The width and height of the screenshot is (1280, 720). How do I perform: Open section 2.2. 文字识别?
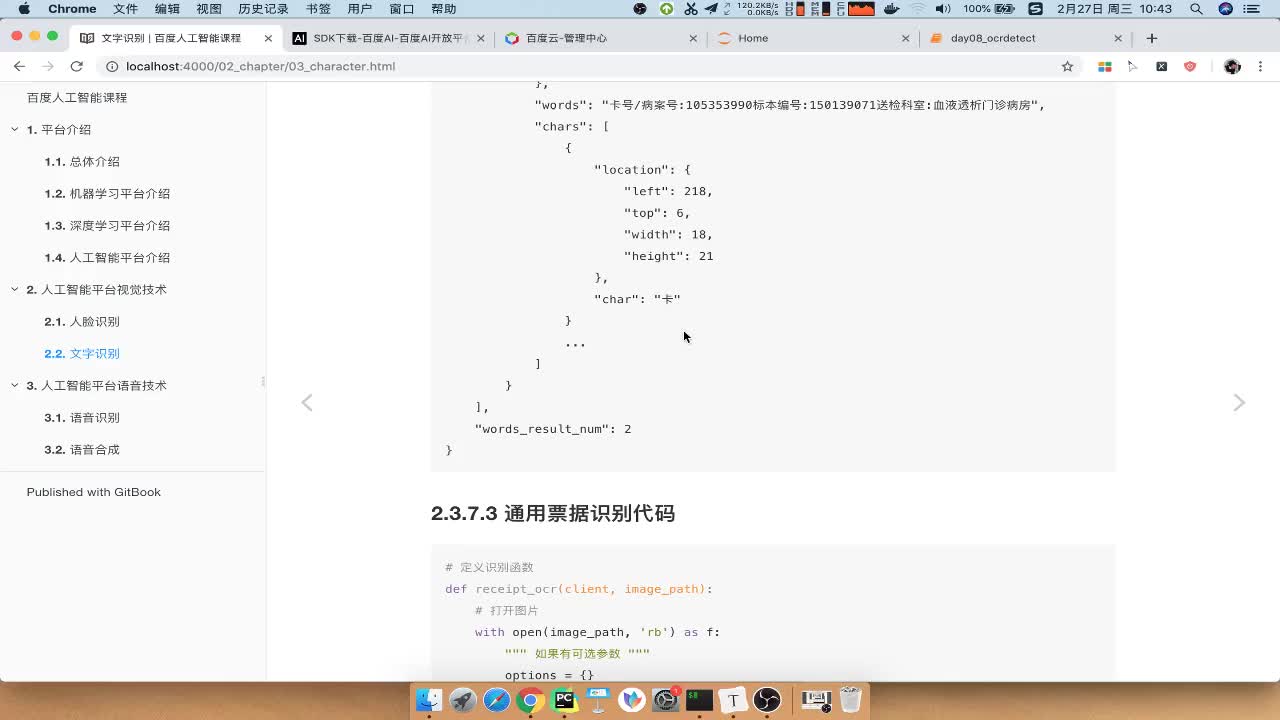tap(82, 354)
